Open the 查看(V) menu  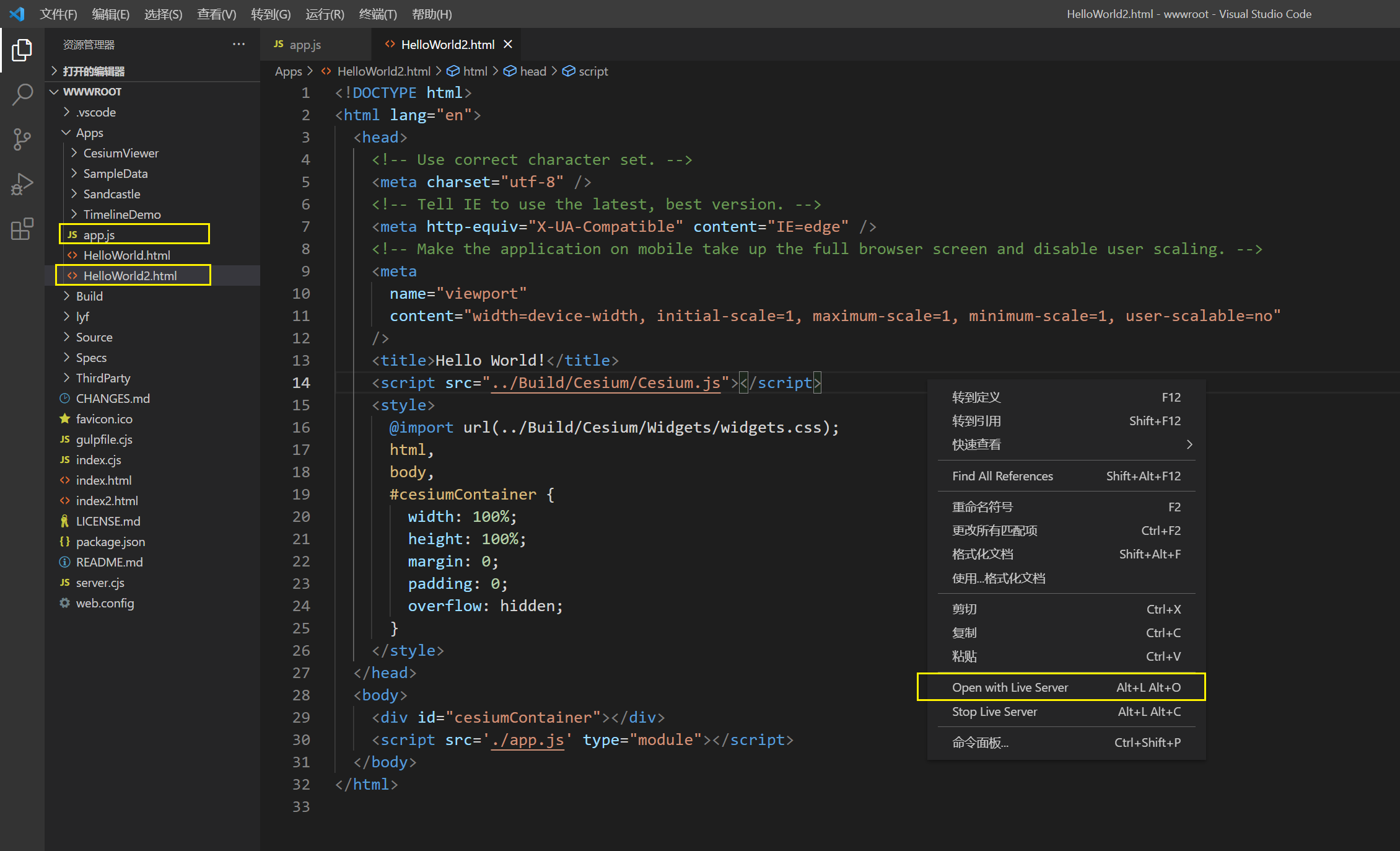pyautogui.click(x=217, y=14)
